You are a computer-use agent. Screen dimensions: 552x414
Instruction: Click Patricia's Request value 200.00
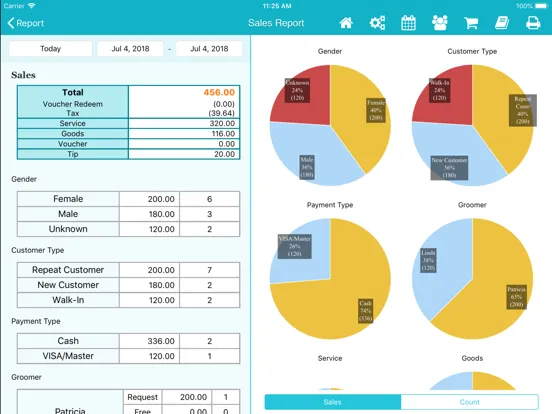193,397
